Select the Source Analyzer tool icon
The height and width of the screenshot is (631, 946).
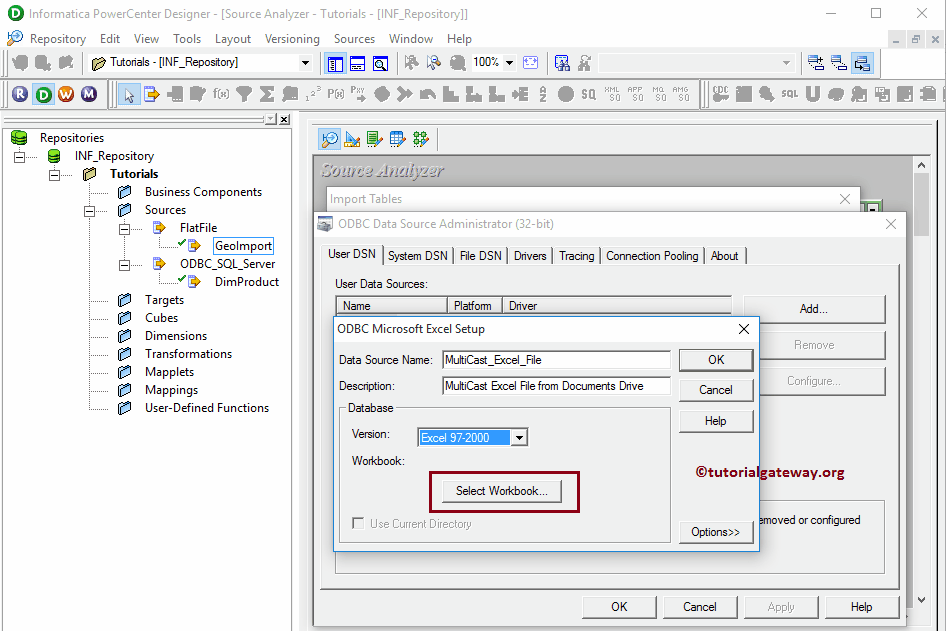pyautogui.click(x=329, y=139)
